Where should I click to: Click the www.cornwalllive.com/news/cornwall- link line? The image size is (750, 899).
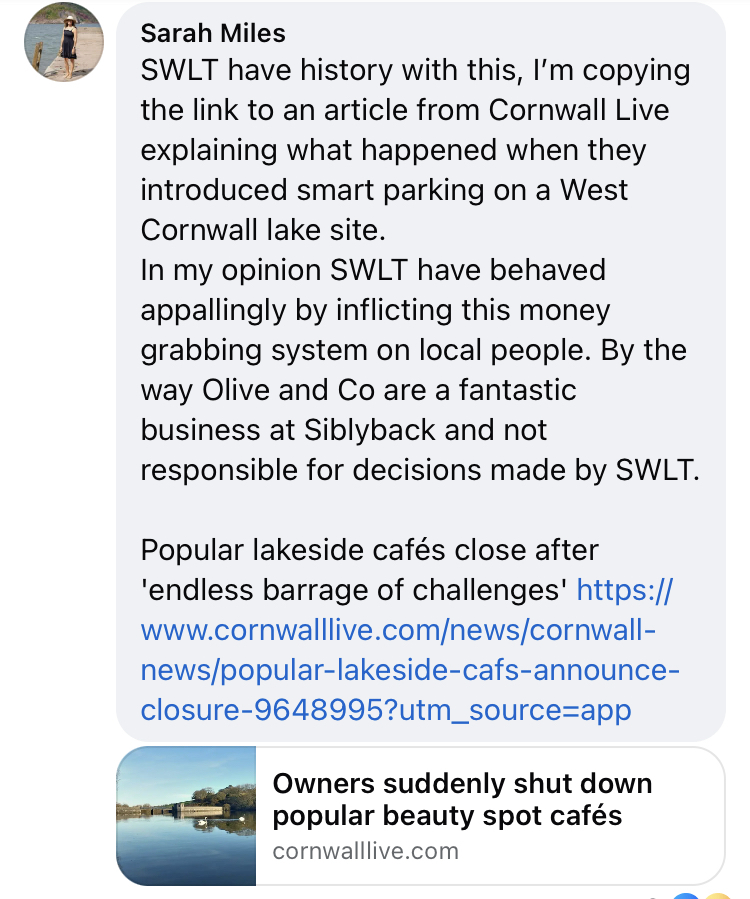click(398, 630)
